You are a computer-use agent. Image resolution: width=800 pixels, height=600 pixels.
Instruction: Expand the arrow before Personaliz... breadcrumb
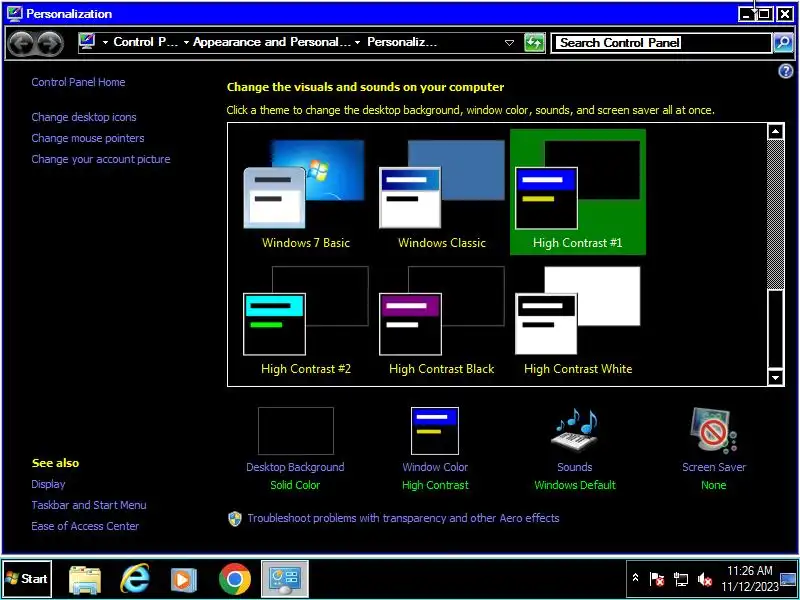(x=358, y=42)
